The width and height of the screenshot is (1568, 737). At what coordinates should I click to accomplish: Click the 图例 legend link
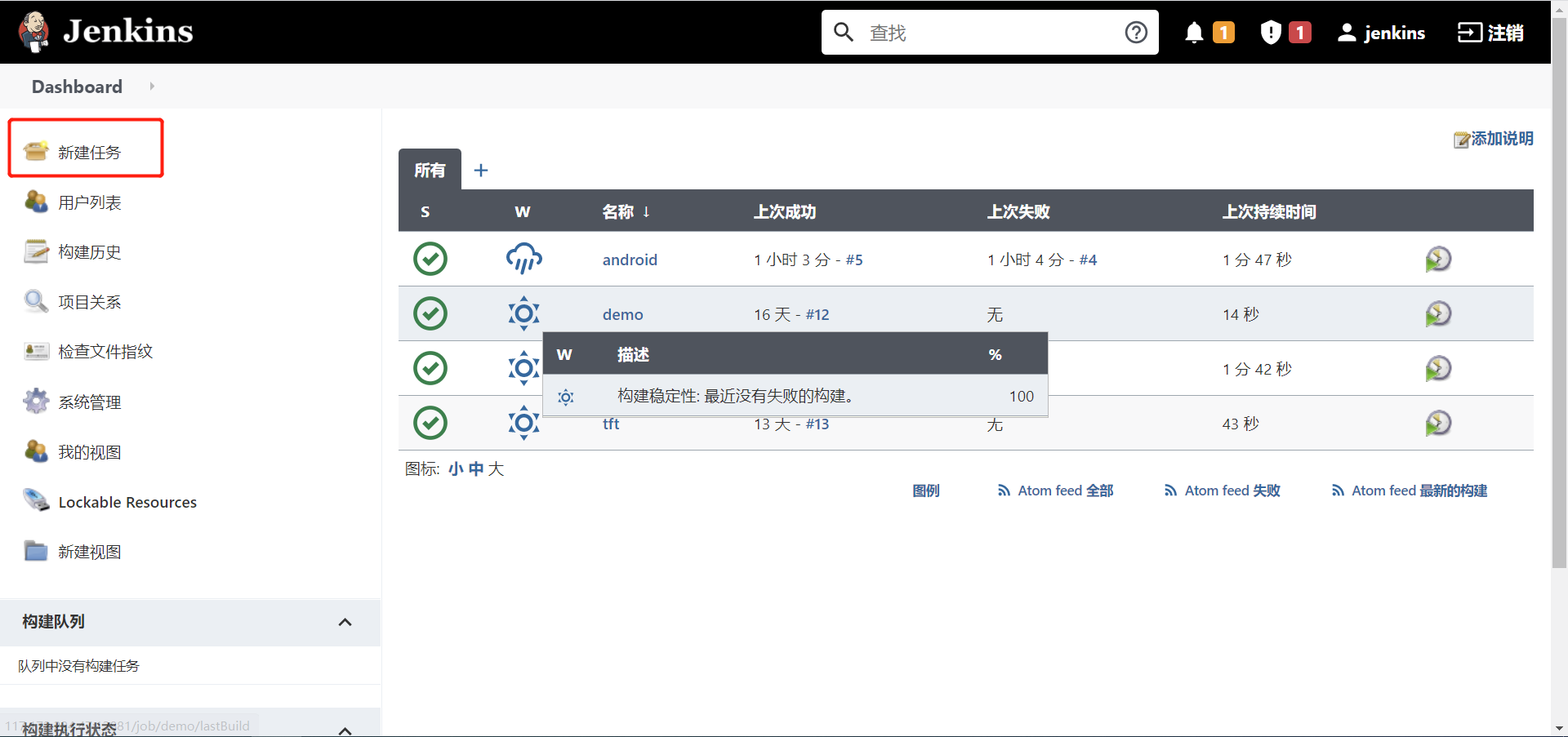(x=926, y=491)
